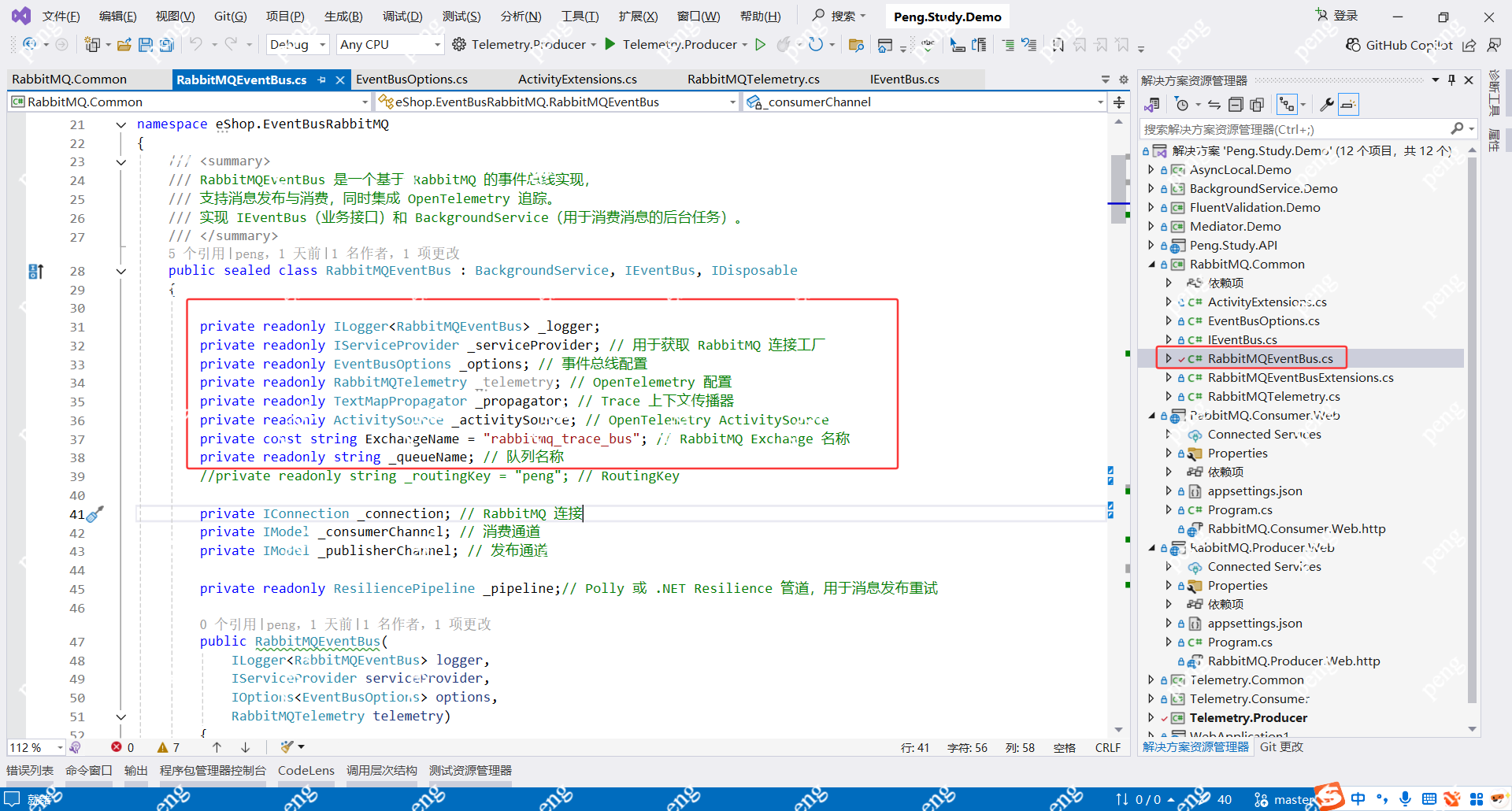Click the Redo arrow icon

231,44
